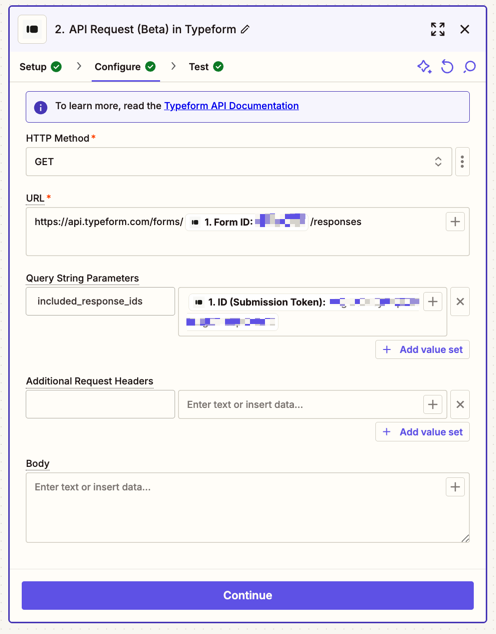Expand panel with fullscreen arrows icon

[x=437, y=29]
